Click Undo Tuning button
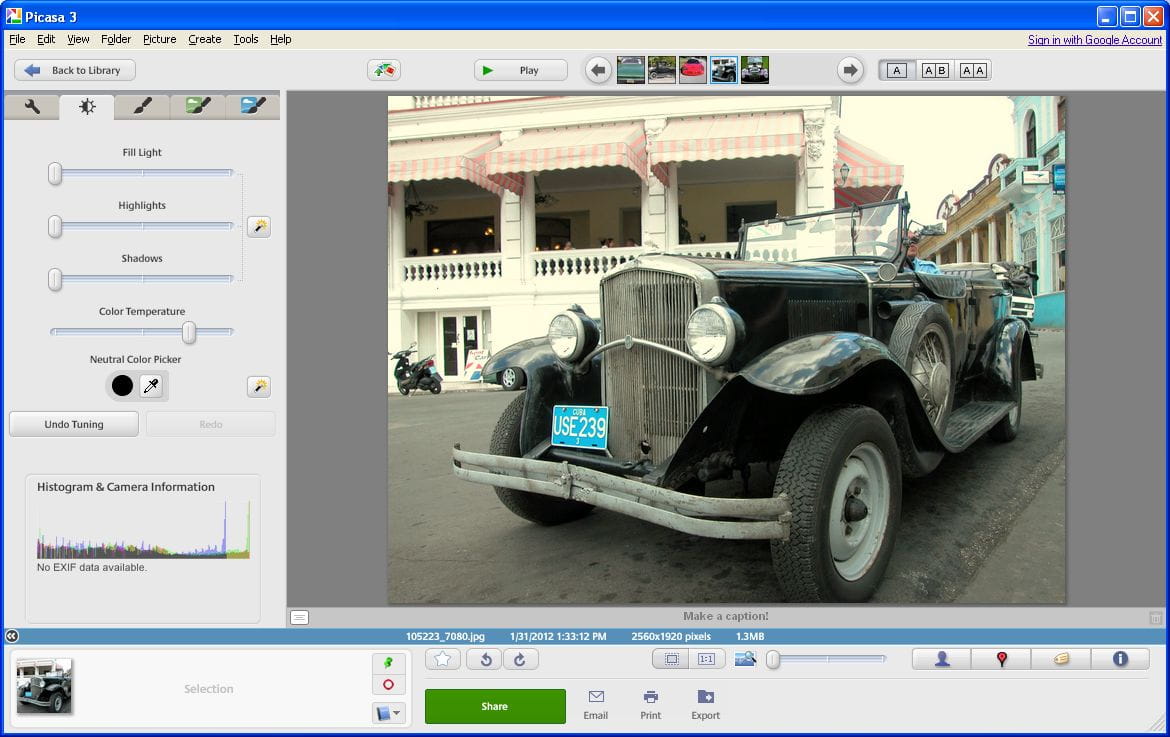The image size is (1170, 737). click(74, 424)
